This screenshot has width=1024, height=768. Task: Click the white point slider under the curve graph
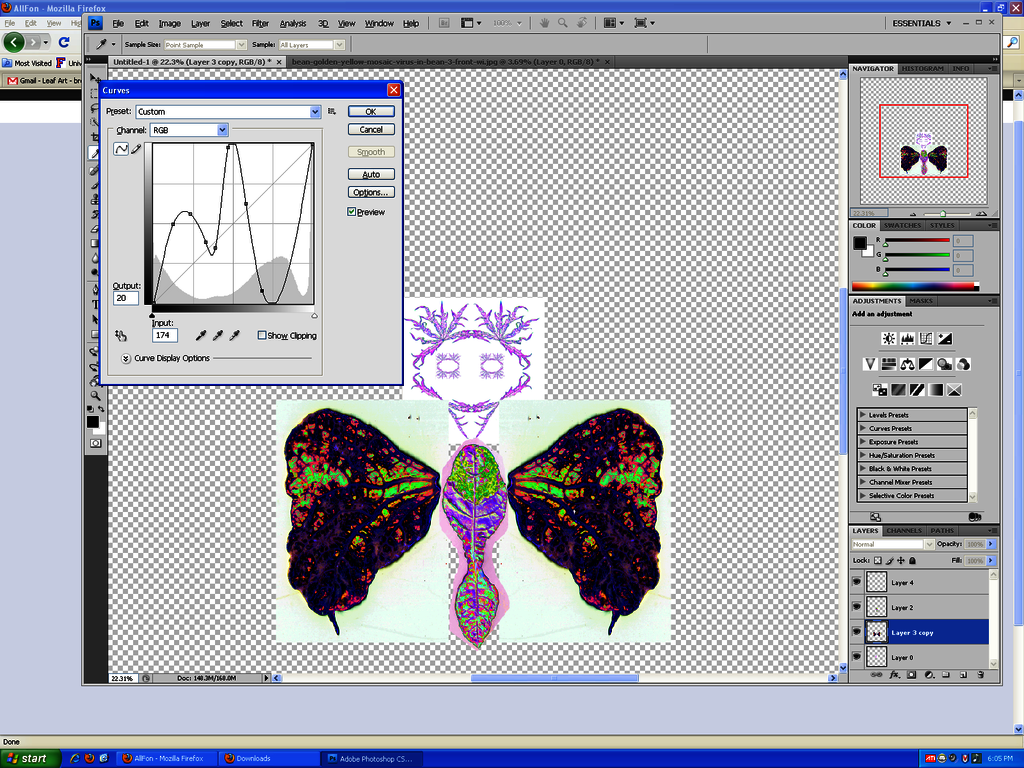pyautogui.click(x=314, y=315)
